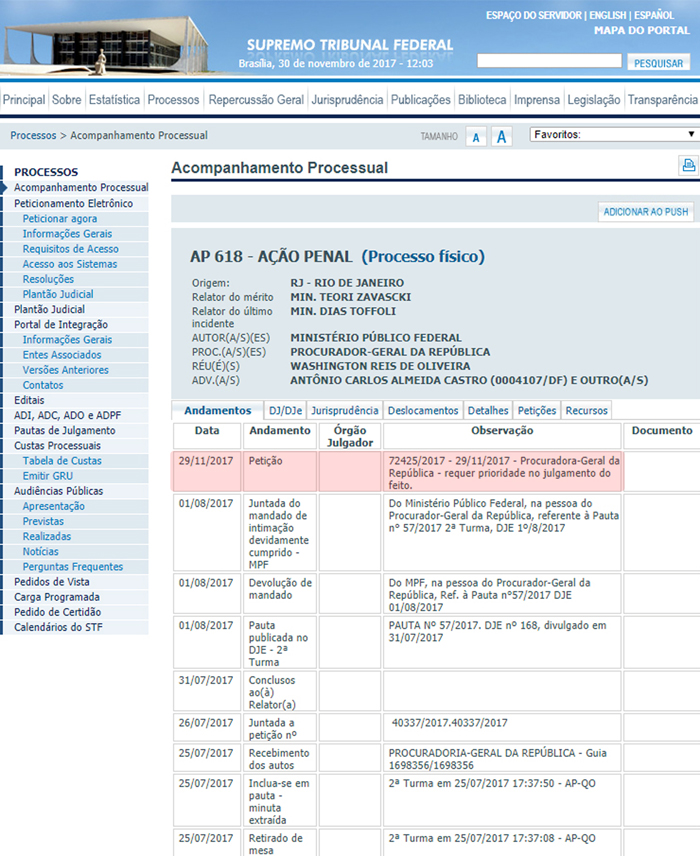Open Peticionar agora in sidebar
Viewport: 700px width, 856px height.
coord(60,218)
